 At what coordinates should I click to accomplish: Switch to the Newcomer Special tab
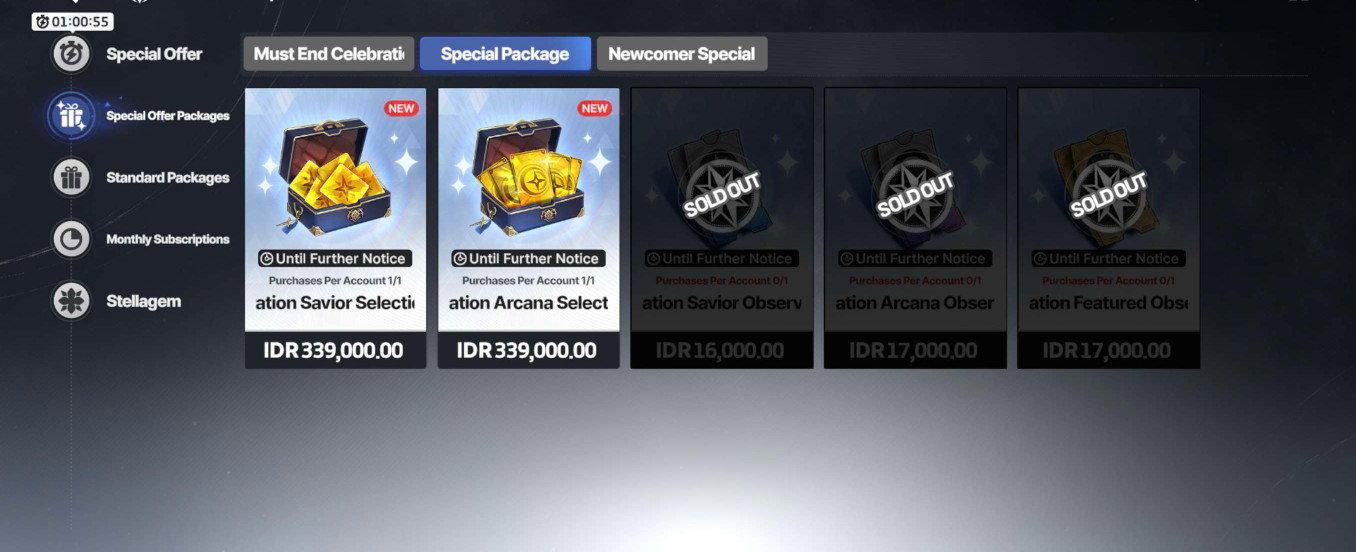click(682, 54)
